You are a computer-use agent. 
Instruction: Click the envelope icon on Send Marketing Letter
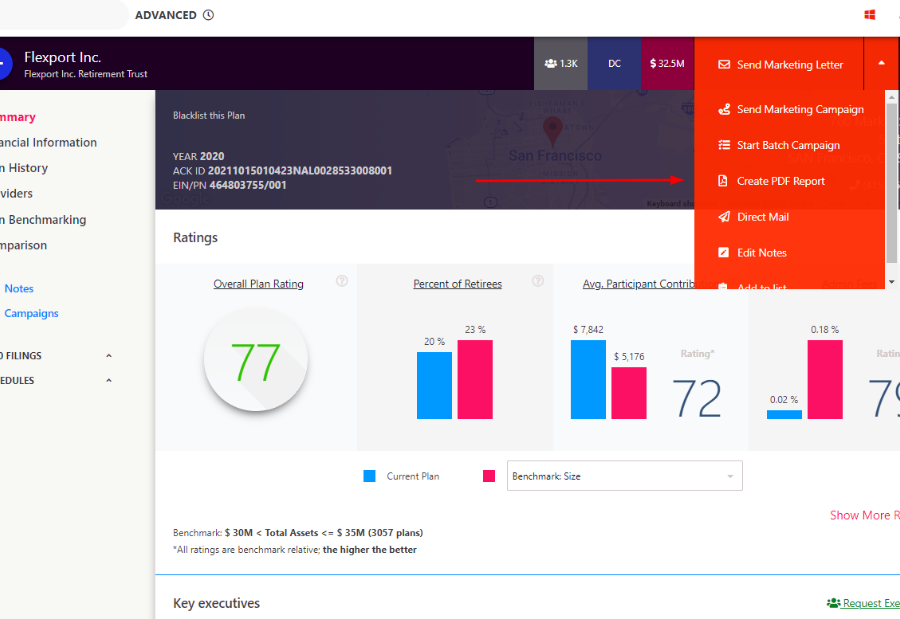[x=724, y=65]
